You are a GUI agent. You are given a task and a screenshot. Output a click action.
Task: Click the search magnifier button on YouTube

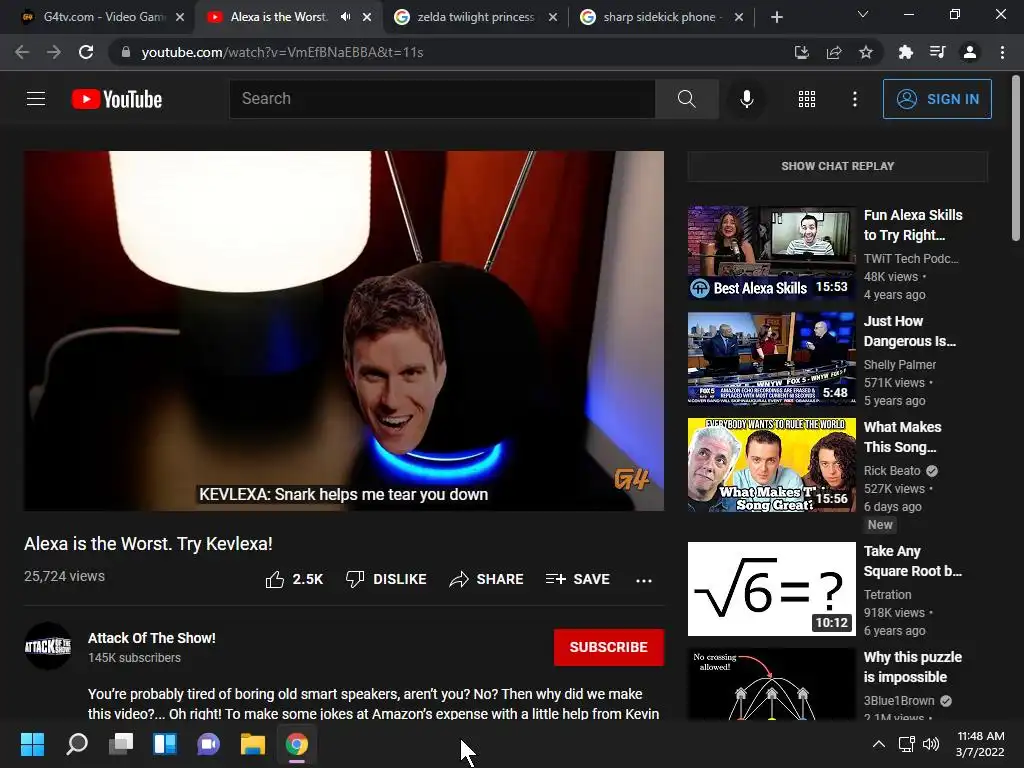pos(686,99)
